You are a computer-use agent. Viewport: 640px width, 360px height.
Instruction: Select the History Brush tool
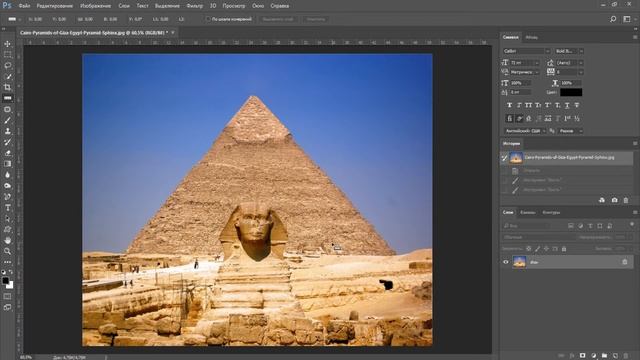(7, 142)
